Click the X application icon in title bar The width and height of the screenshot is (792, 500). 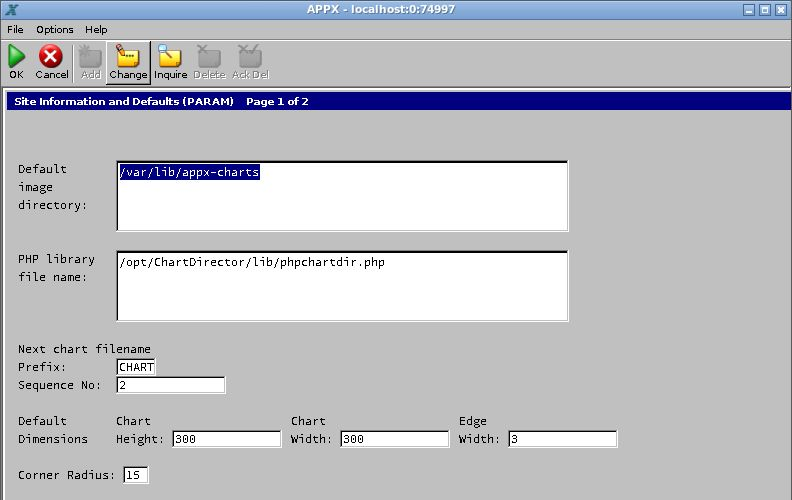click(12, 9)
